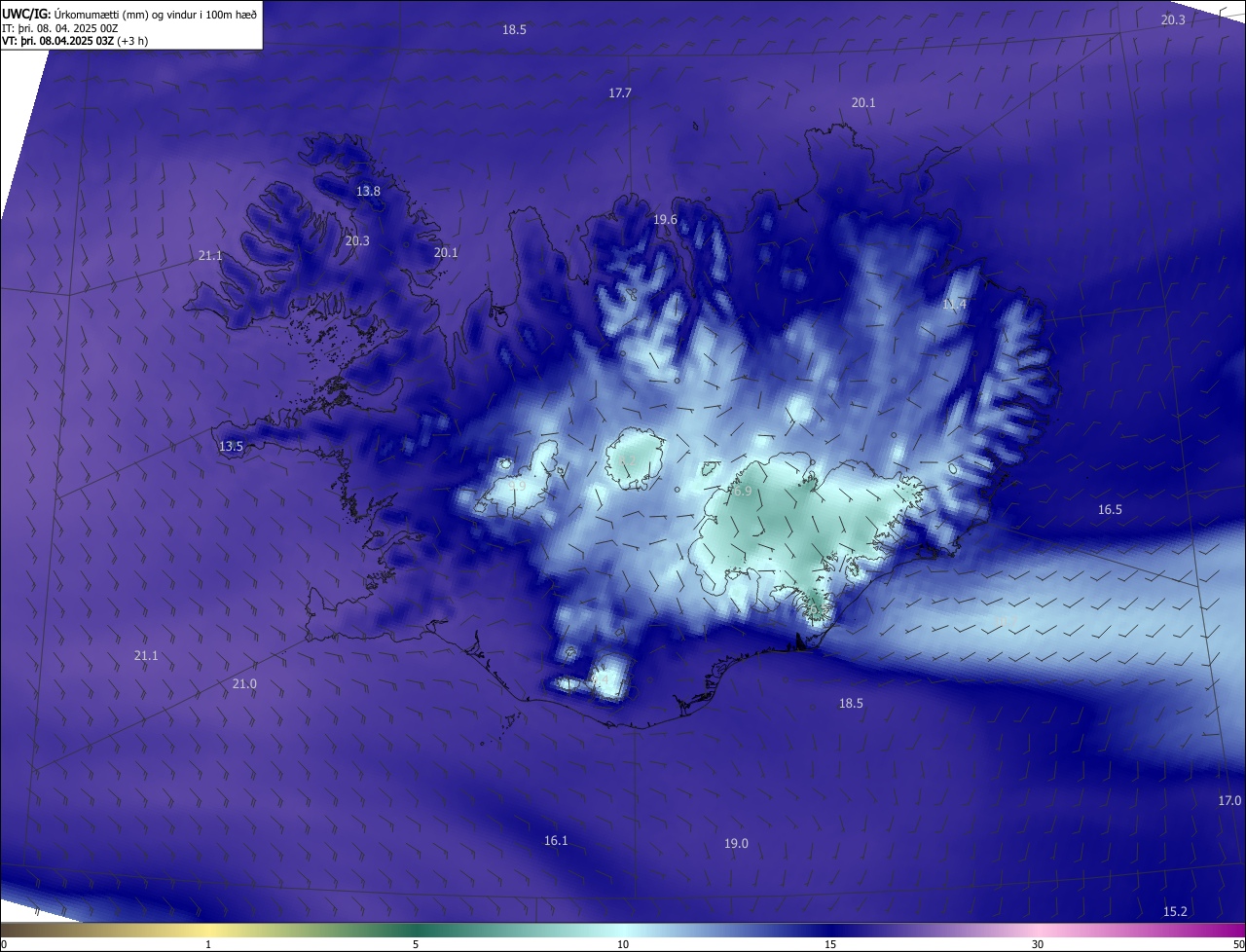The height and width of the screenshot is (952, 1246).
Task: Click the faint value label 9.9
Action: click(x=517, y=486)
